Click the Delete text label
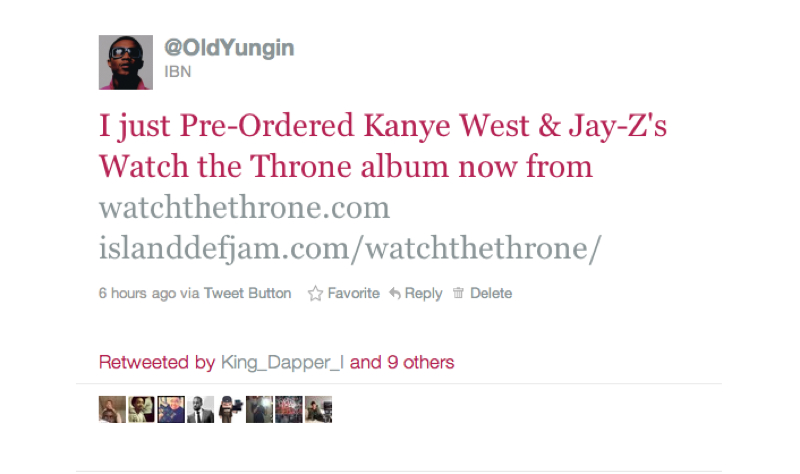The width and height of the screenshot is (800, 474). pyautogui.click(x=491, y=293)
